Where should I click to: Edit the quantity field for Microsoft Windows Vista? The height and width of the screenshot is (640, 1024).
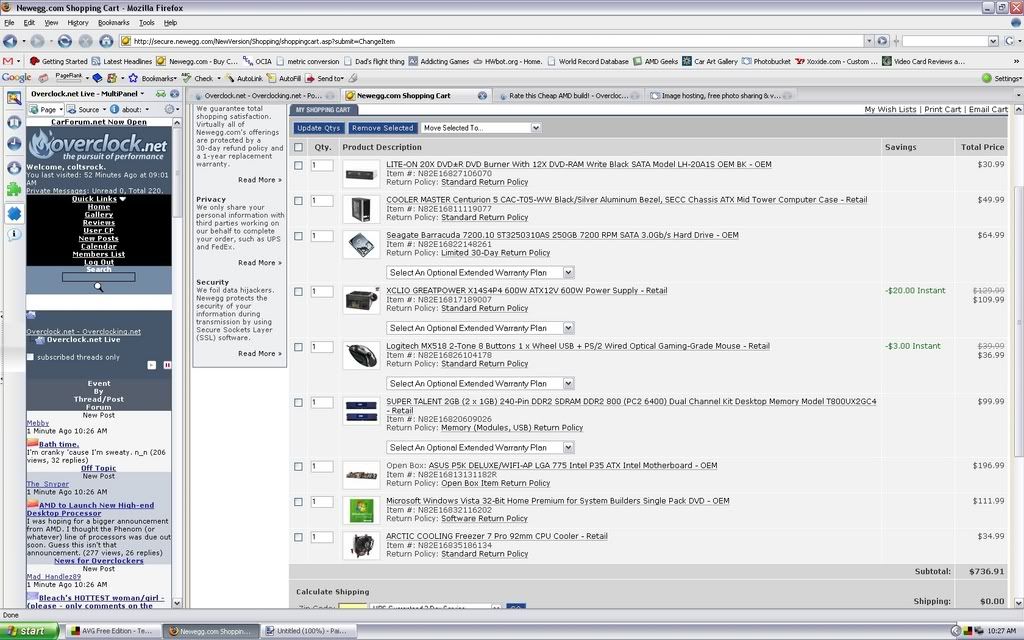coord(322,502)
